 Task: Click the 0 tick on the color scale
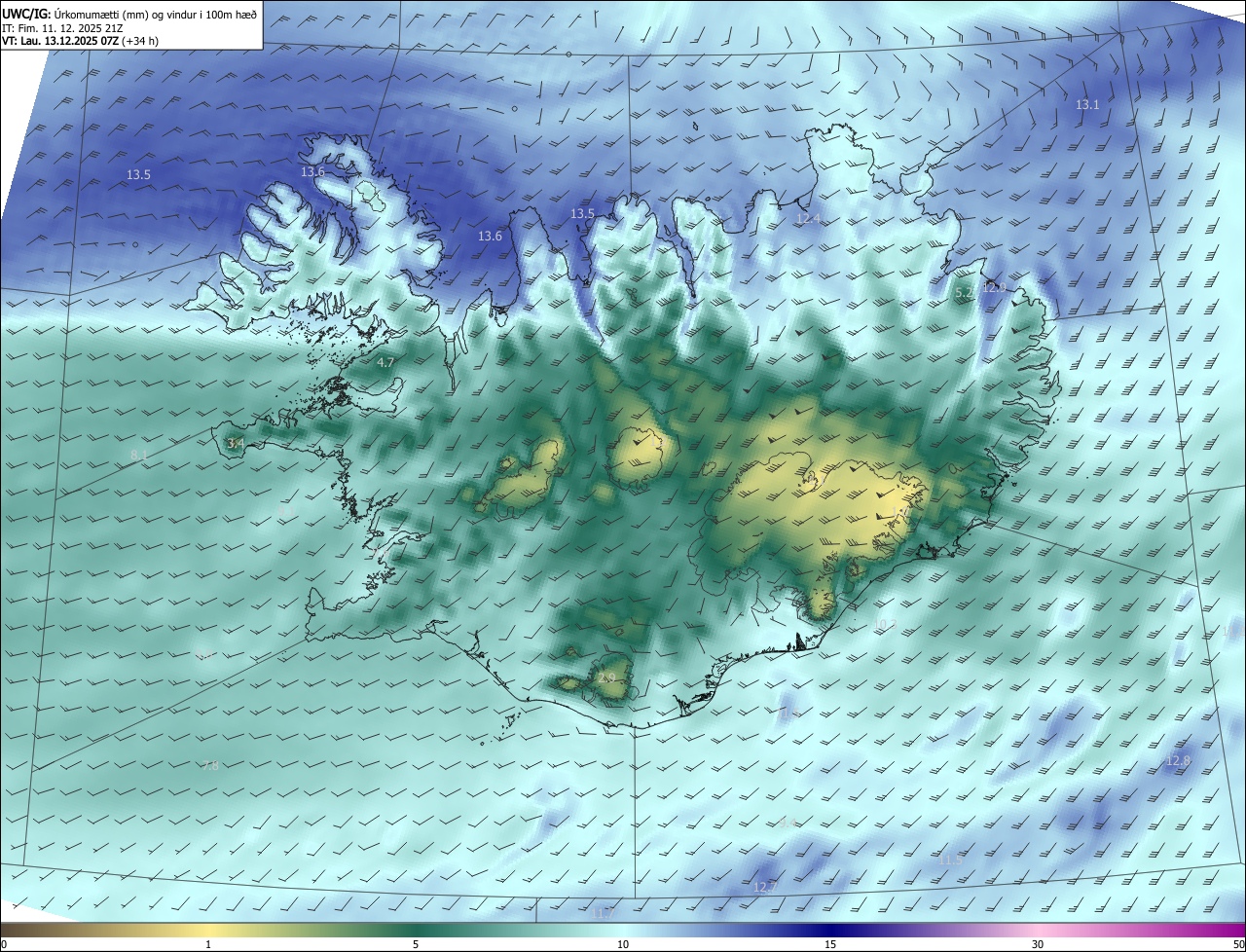tap(4, 944)
